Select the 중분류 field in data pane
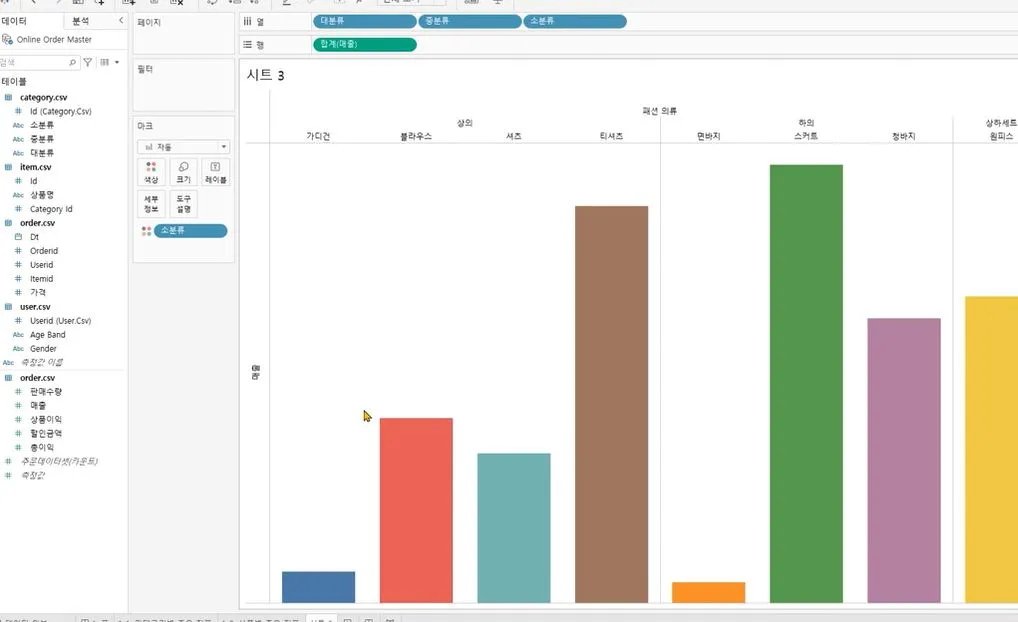The width and height of the screenshot is (1018, 622). 42,139
